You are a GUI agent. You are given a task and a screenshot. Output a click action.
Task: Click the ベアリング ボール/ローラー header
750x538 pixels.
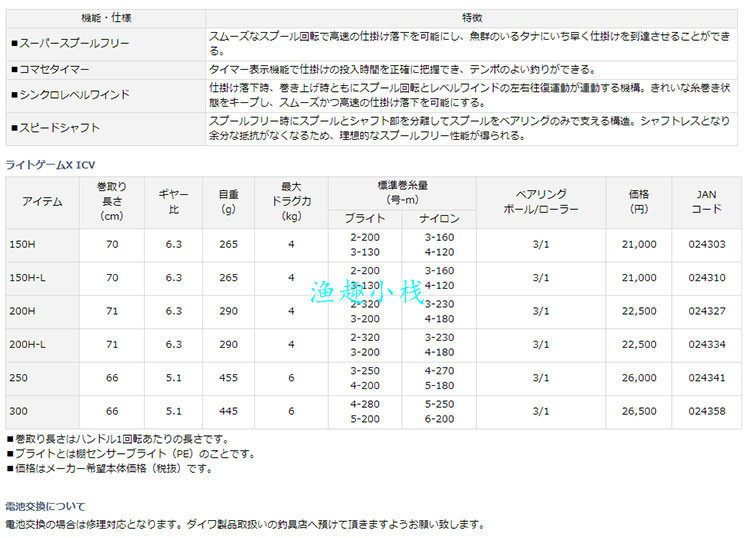541,202
